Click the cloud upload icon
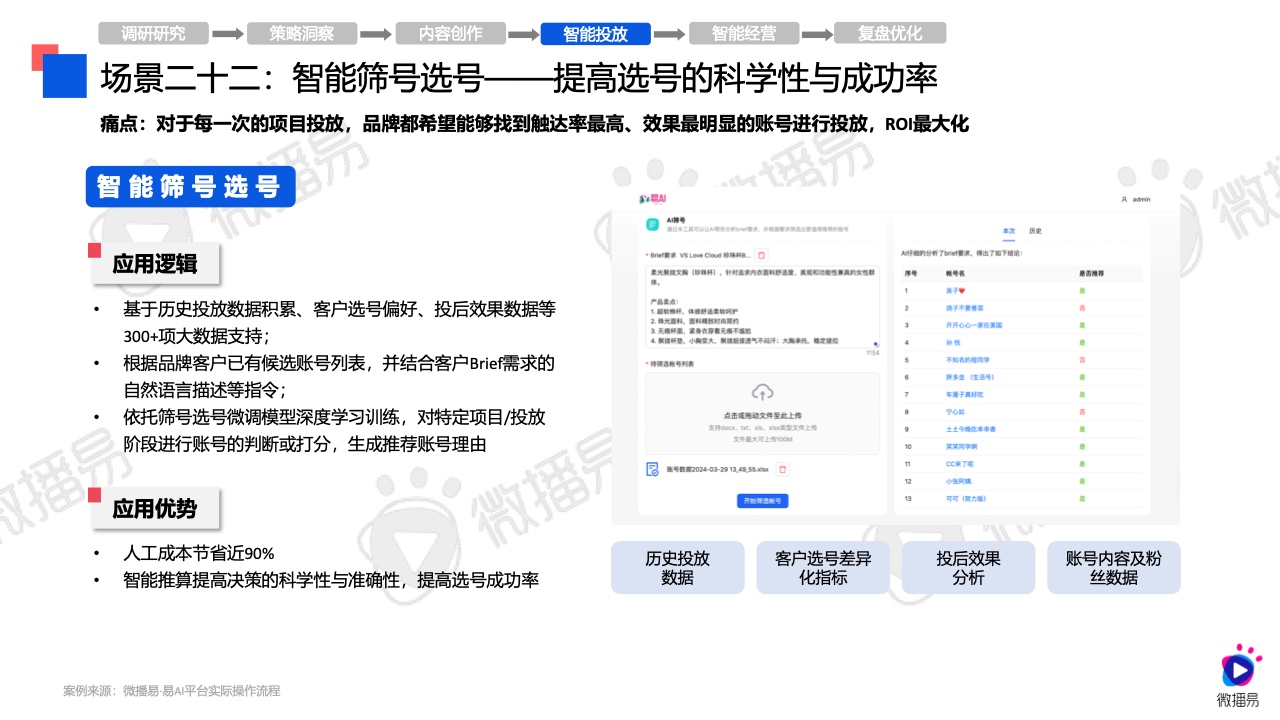The height and width of the screenshot is (720, 1280). (762, 391)
